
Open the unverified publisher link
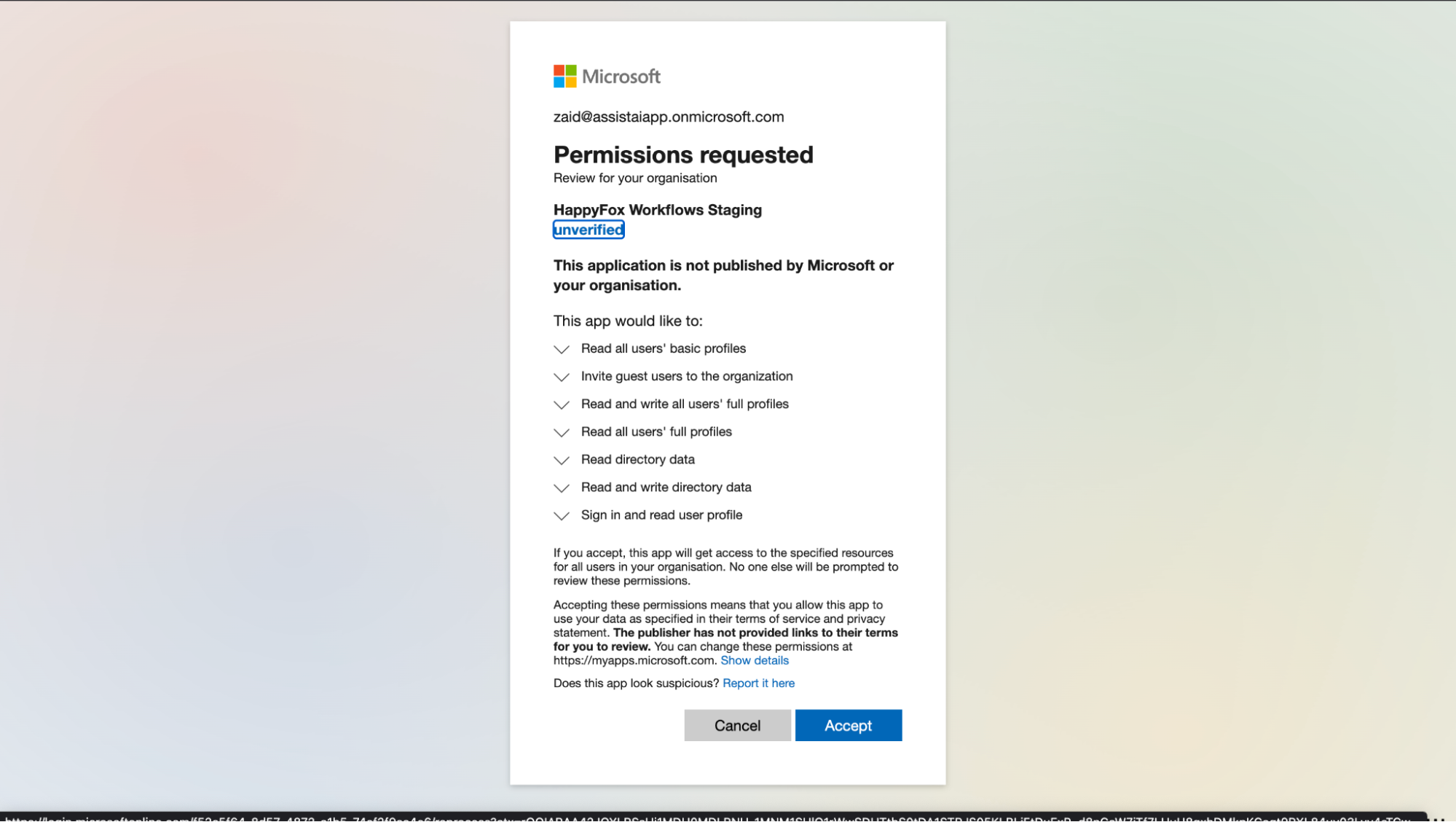click(x=589, y=230)
